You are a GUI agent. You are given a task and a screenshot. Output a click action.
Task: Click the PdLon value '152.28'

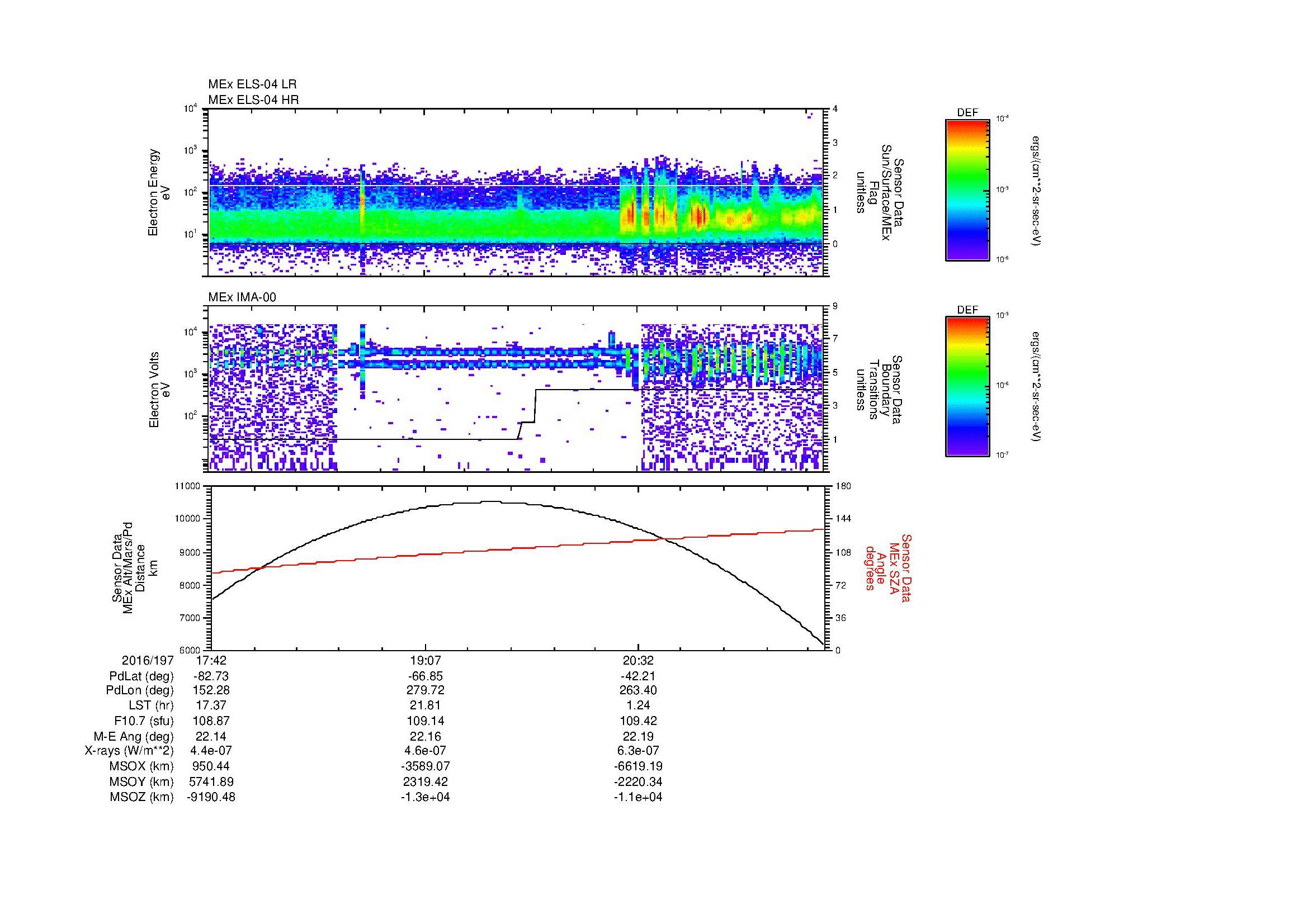[211, 690]
